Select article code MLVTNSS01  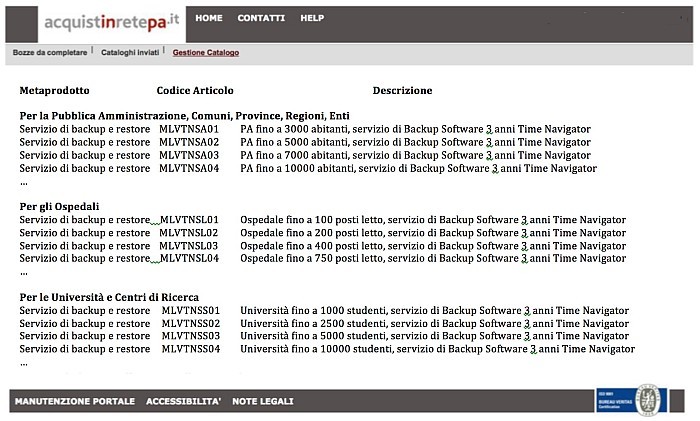pyautogui.click(x=191, y=311)
